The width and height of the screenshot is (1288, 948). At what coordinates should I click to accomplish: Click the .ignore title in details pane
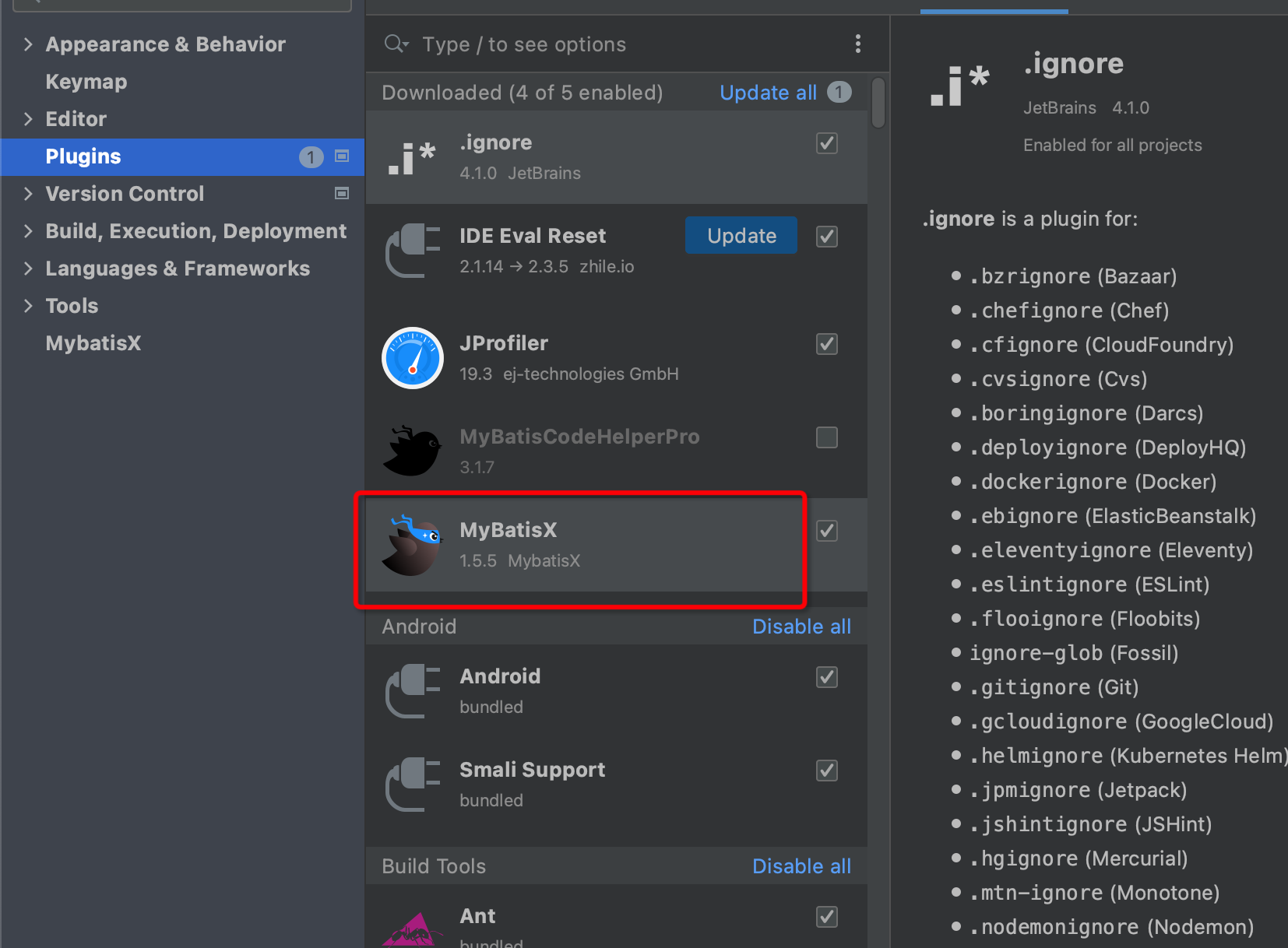[x=1073, y=64]
